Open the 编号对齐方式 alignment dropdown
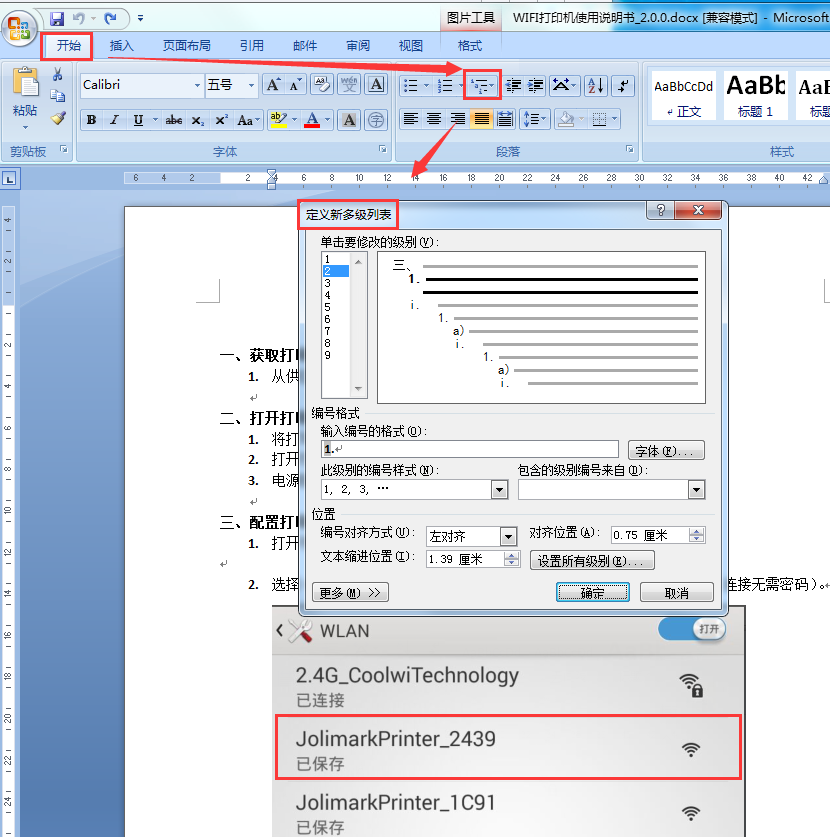 508,536
